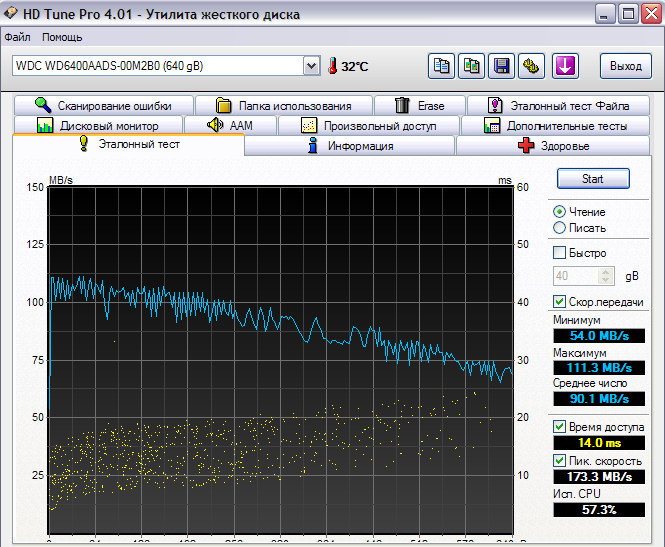The image size is (665, 547).
Task: Click the gB size input field
Action: click(x=576, y=275)
